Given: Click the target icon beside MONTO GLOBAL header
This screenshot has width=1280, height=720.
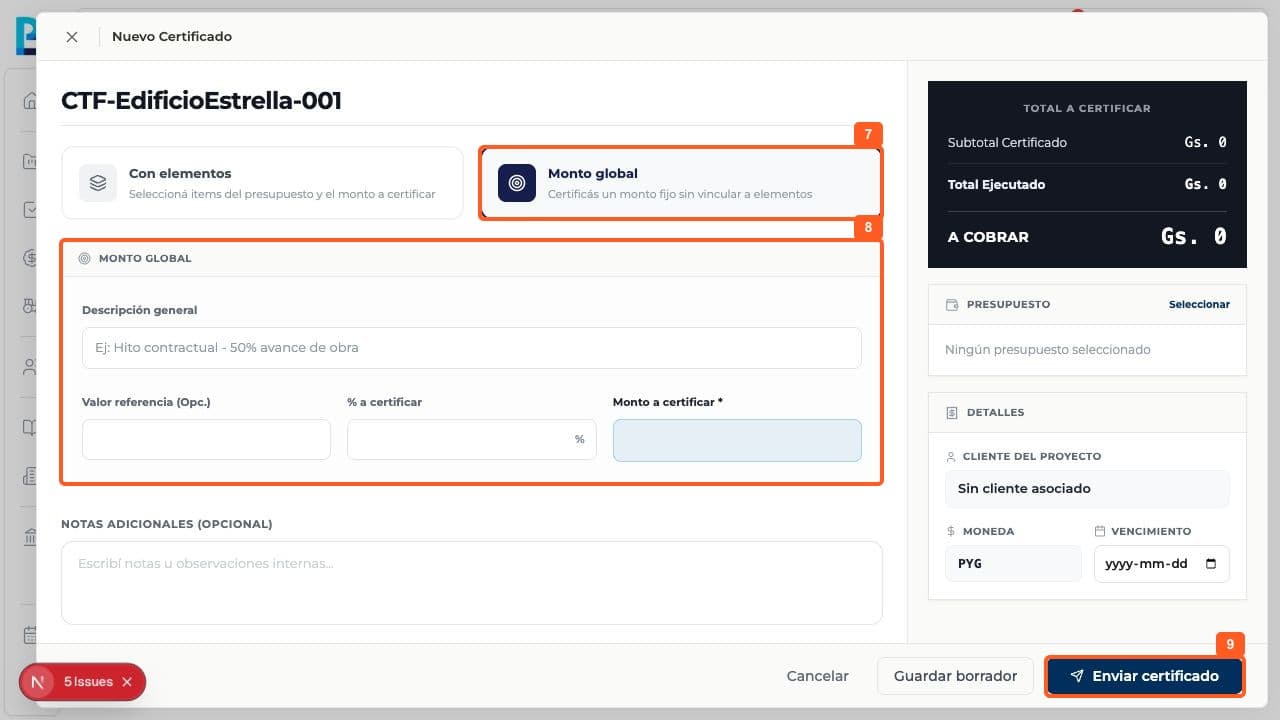Looking at the screenshot, I should pyautogui.click(x=85, y=258).
